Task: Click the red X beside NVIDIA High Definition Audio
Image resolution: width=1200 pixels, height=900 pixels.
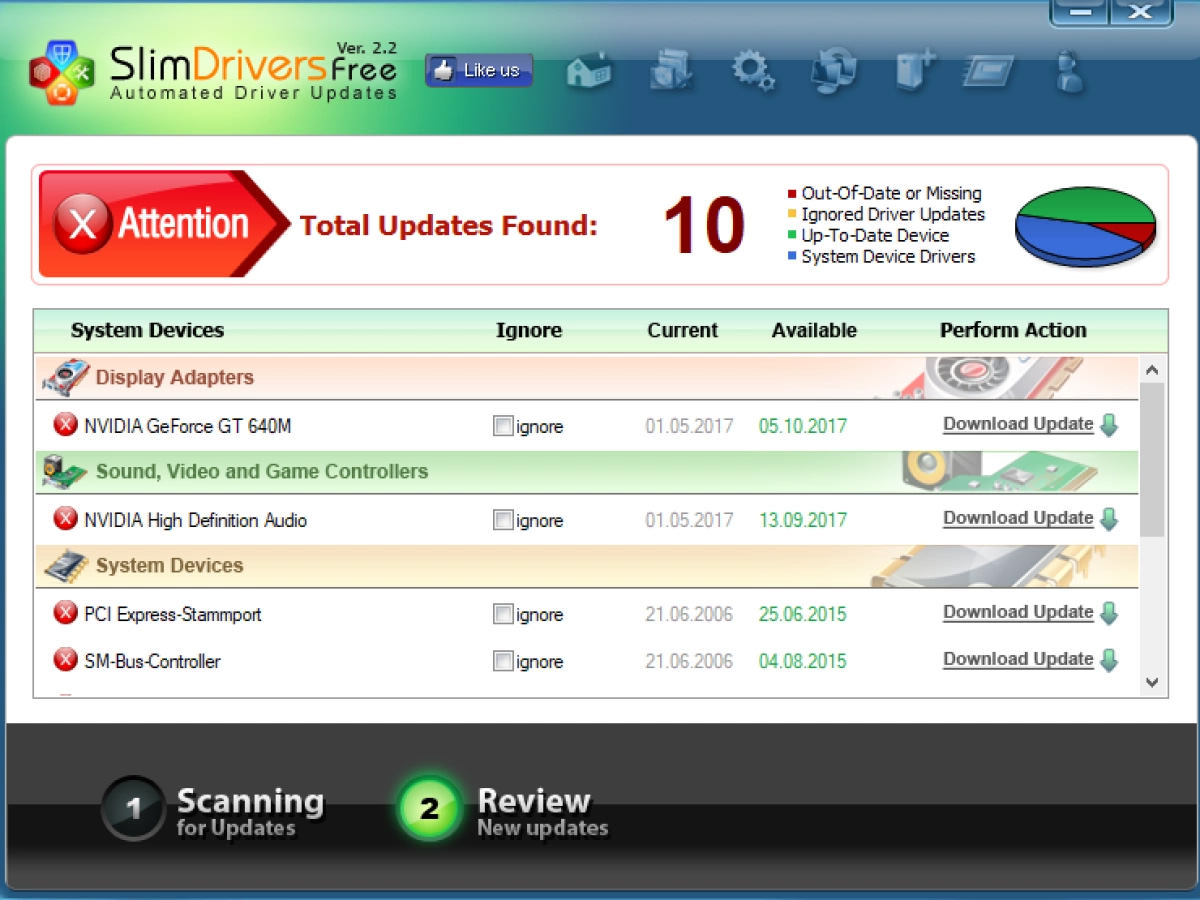Action: (x=65, y=519)
